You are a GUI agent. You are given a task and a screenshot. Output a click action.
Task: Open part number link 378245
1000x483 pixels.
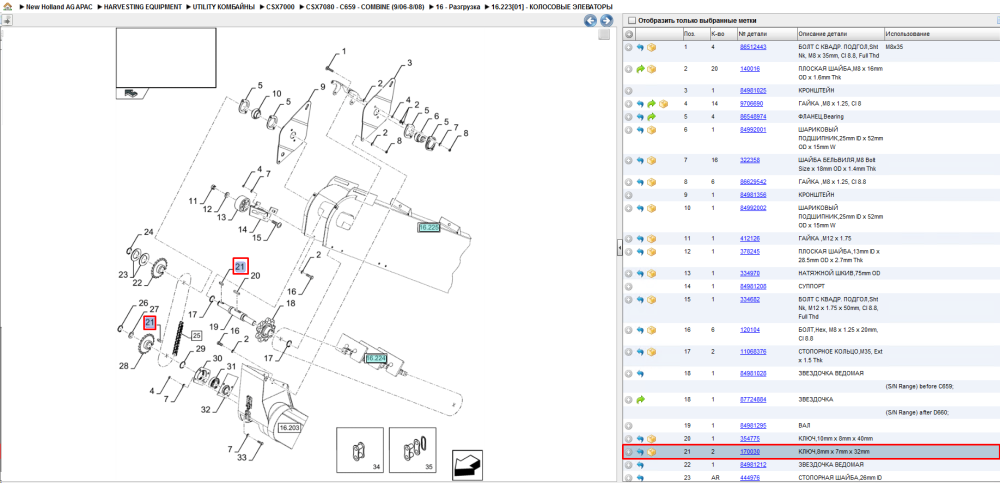pyautogui.click(x=749, y=251)
